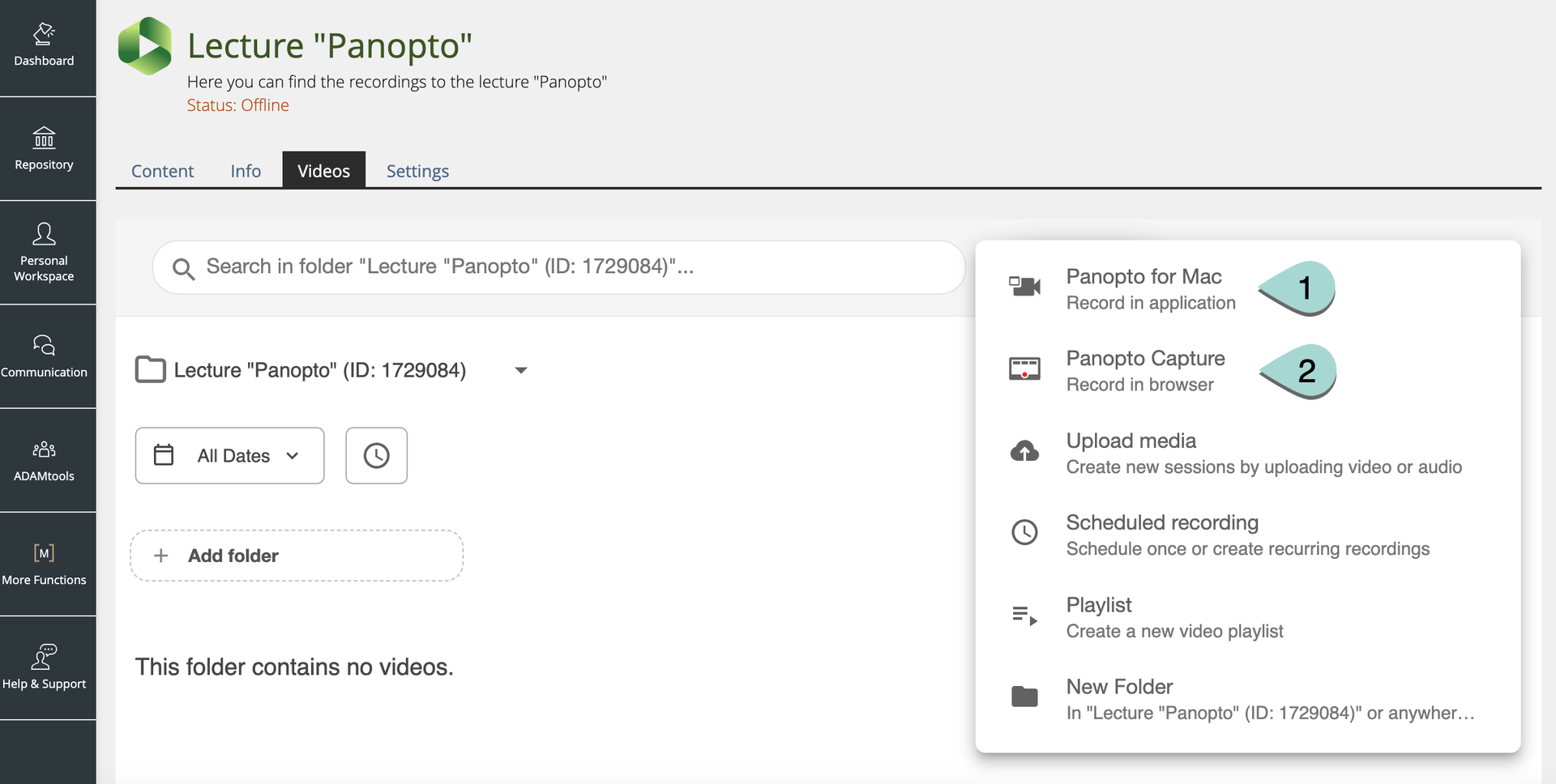
Task: Expand the All Dates dropdown
Action: pos(229,456)
